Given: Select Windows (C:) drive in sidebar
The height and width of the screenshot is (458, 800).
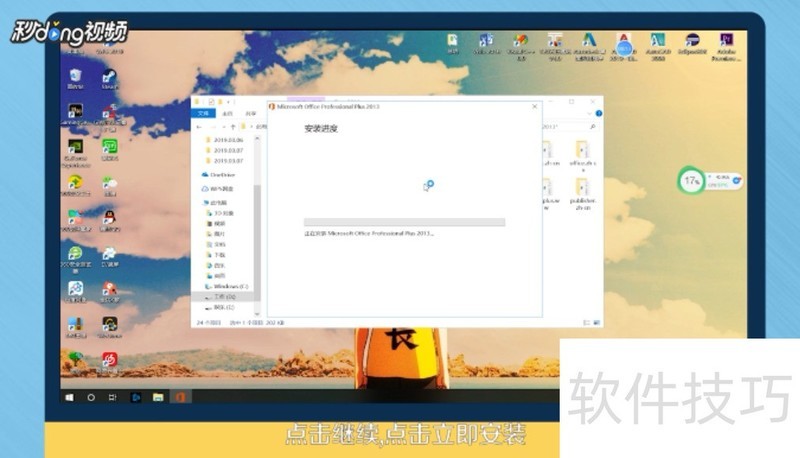Looking at the screenshot, I should pos(227,286).
